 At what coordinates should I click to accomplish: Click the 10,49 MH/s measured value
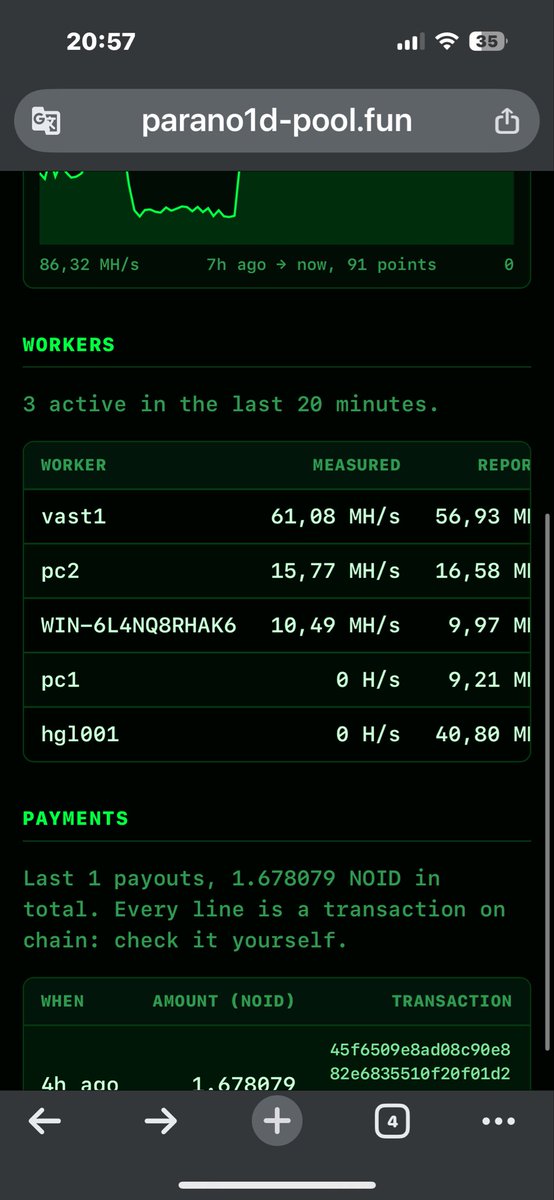335,625
